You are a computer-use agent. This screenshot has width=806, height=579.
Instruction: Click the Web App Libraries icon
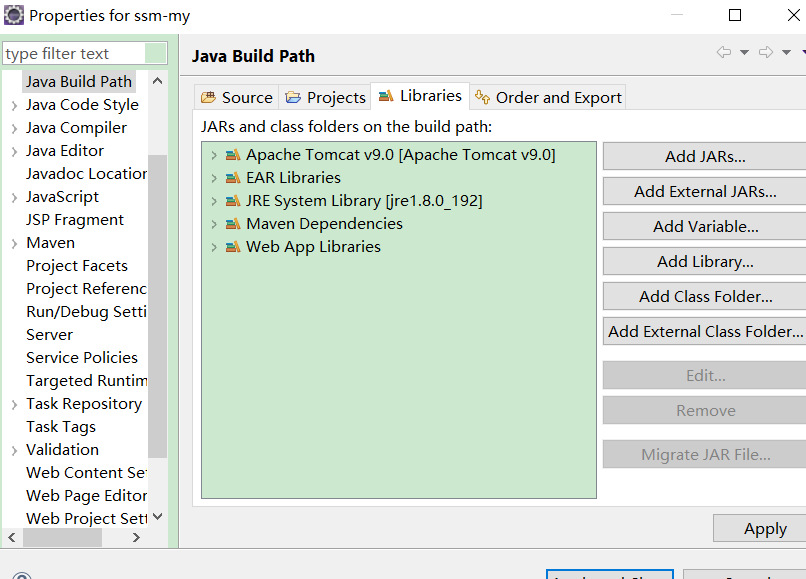(233, 247)
